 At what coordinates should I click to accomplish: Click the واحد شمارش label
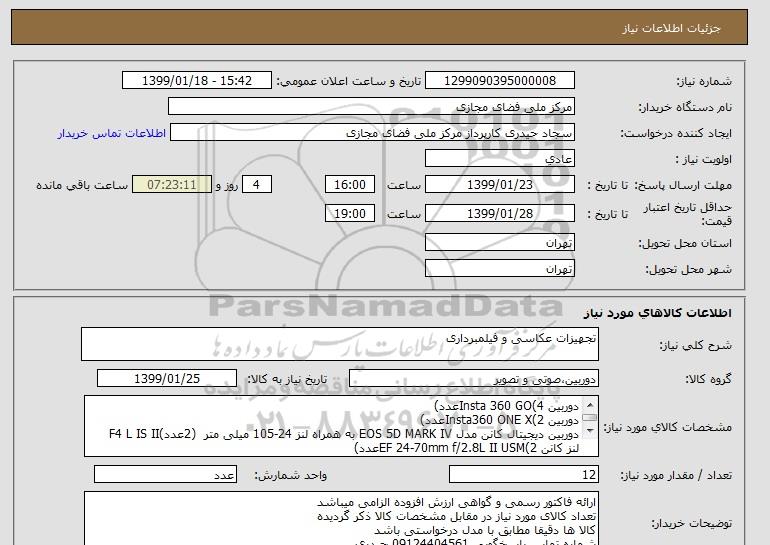[291, 475]
